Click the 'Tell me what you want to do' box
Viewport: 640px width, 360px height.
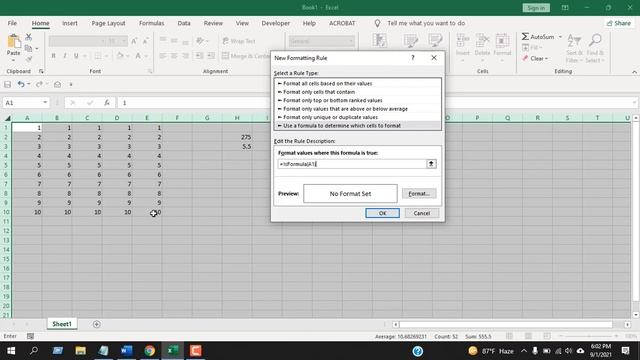coord(426,23)
